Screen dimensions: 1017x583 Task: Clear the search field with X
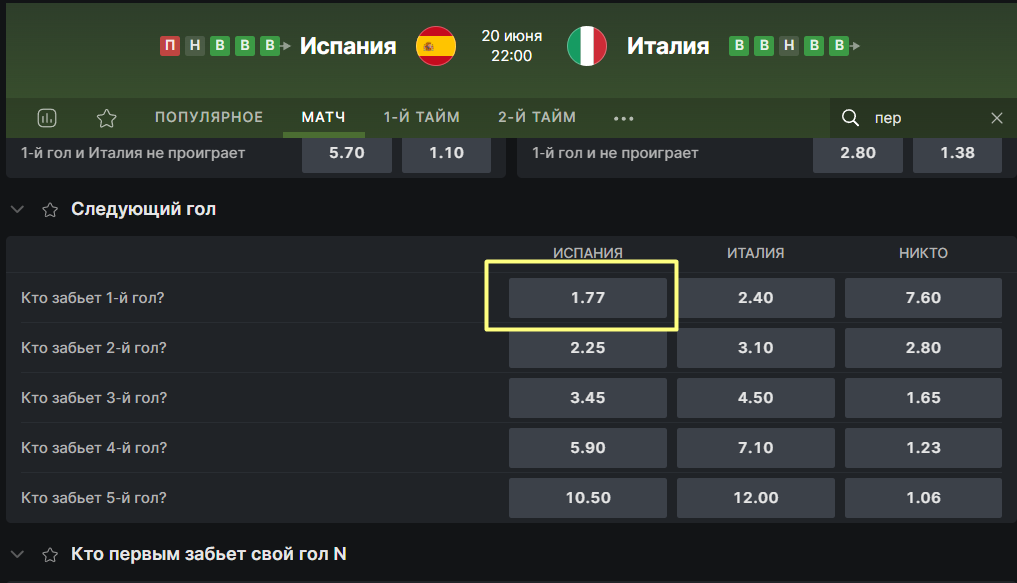997,118
